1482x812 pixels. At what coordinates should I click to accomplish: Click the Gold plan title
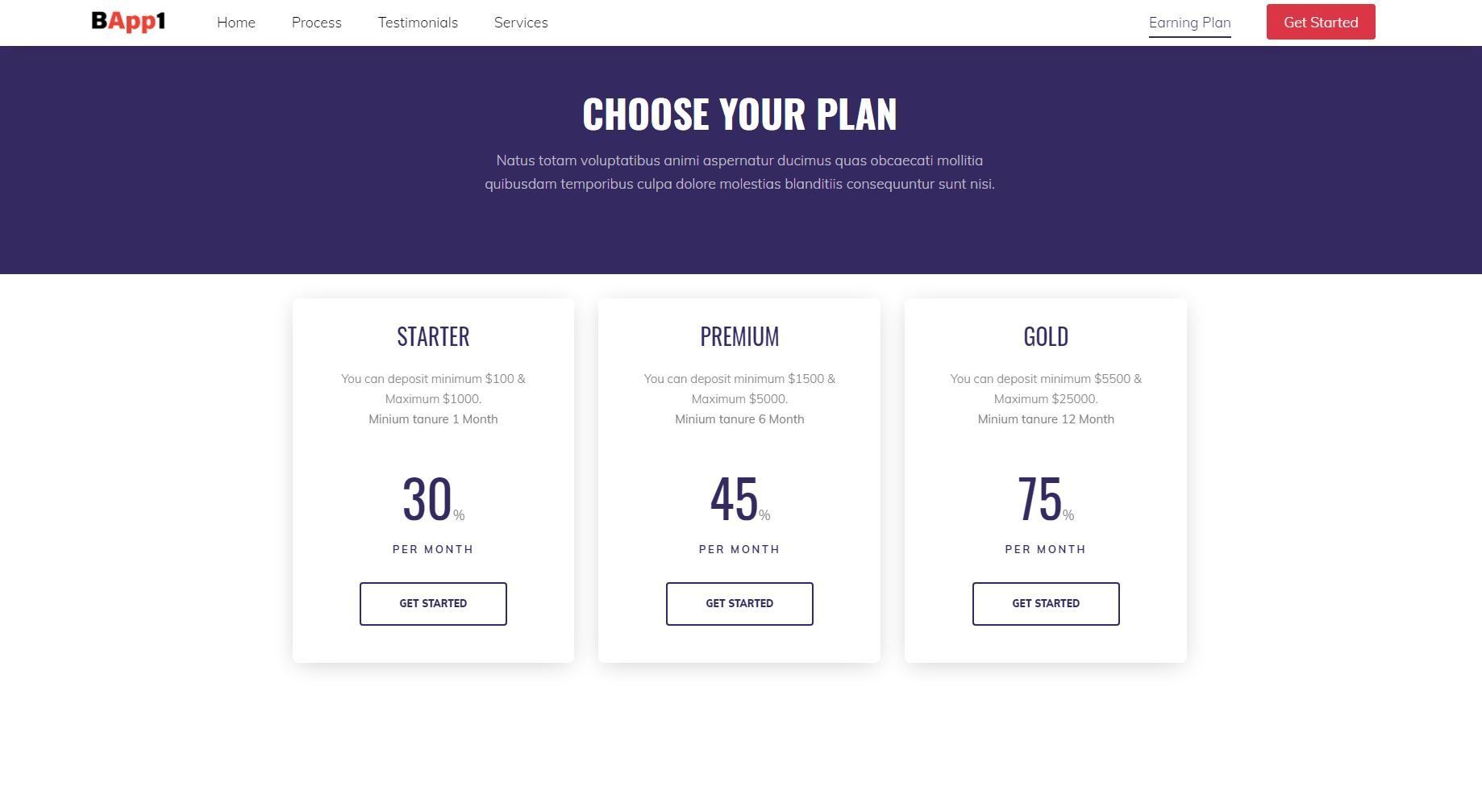tap(1046, 336)
